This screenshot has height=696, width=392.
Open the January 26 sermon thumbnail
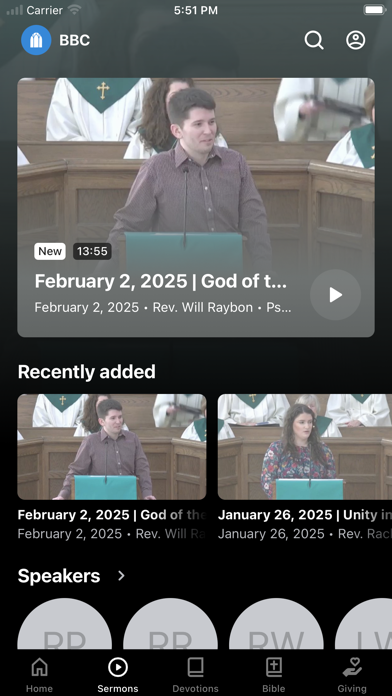(305, 447)
